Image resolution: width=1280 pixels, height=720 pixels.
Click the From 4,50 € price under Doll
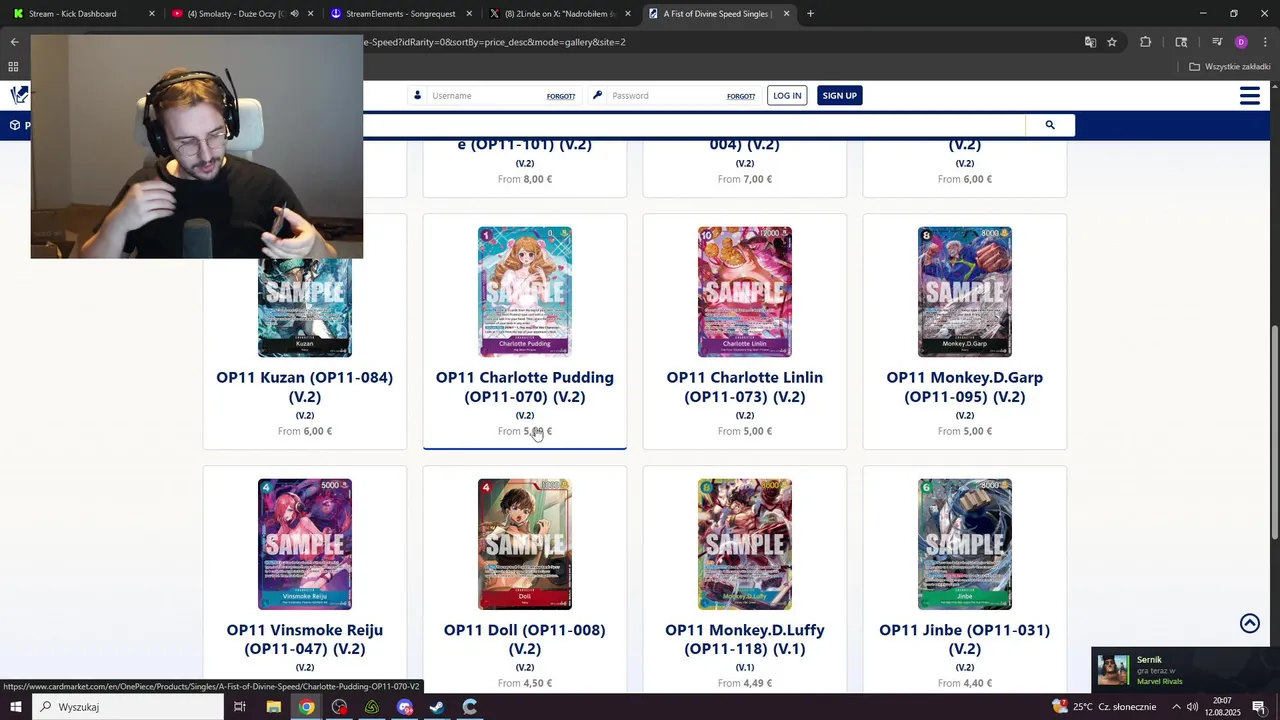click(x=525, y=683)
